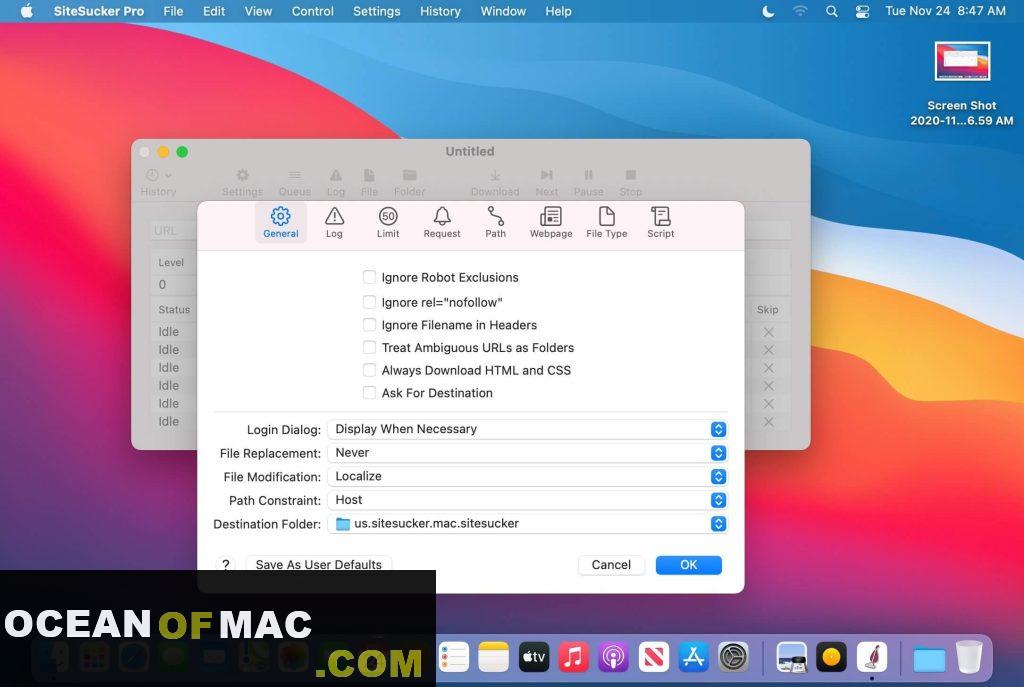Open Spotlight search from the menu bar

coord(831,11)
